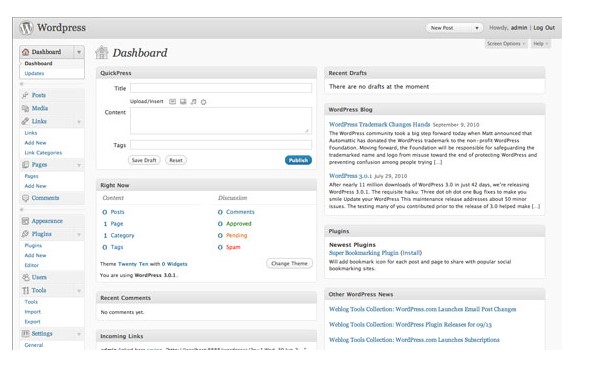Click the Incoming Links widget header
The height and width of the screenshot is (368, 604).
pos(206,336)
